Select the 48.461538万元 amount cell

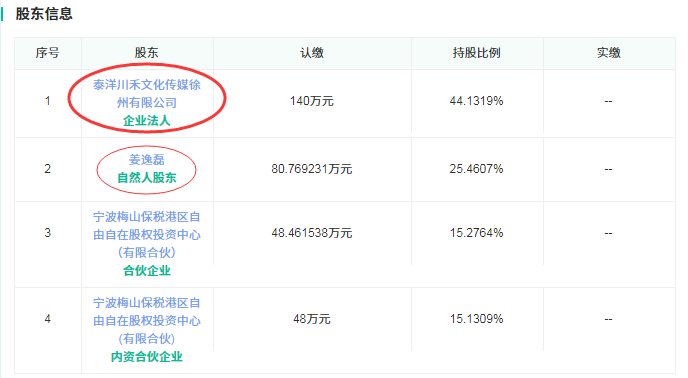click(x=312, y=233)
